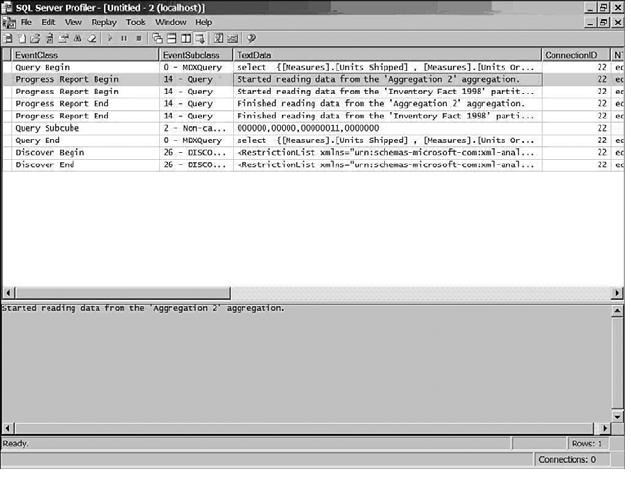Click the EventClass column header
Viewport: 631px width, 479px height.
(85, 55)
